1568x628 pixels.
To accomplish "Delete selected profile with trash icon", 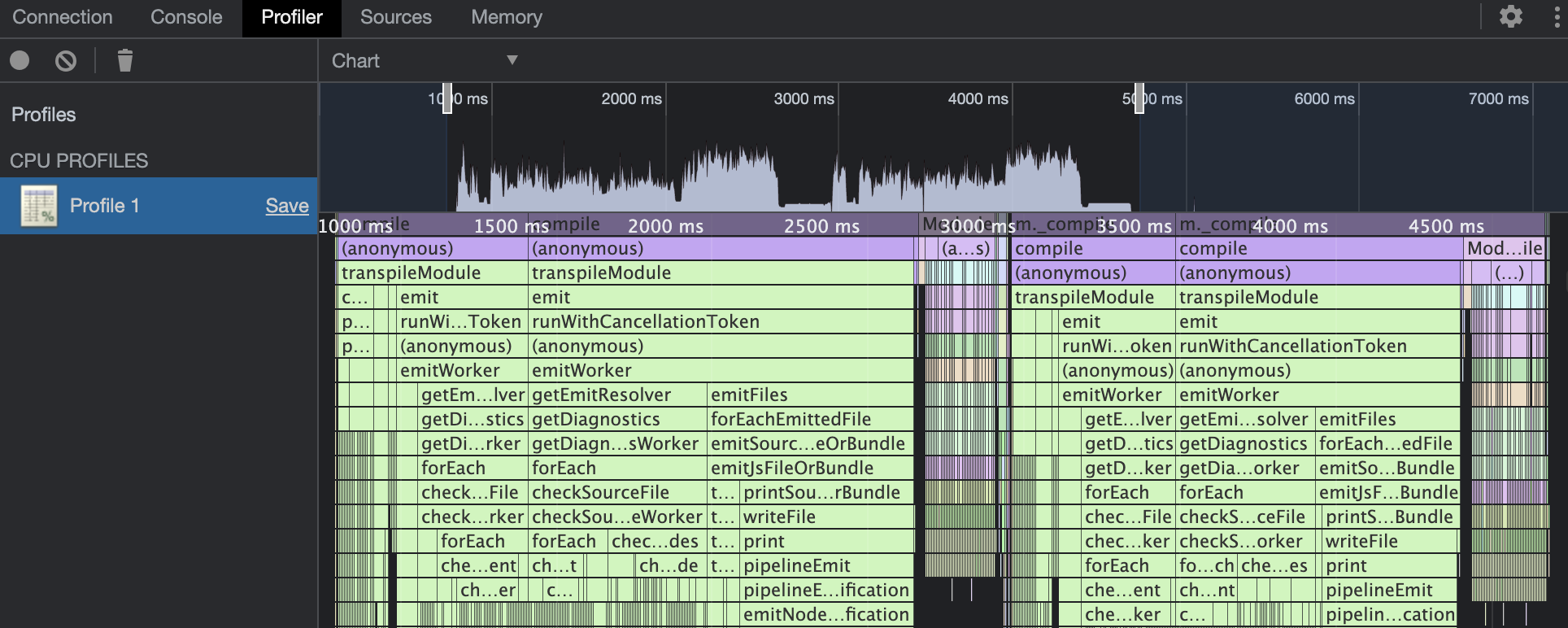I will coord(124,60).
